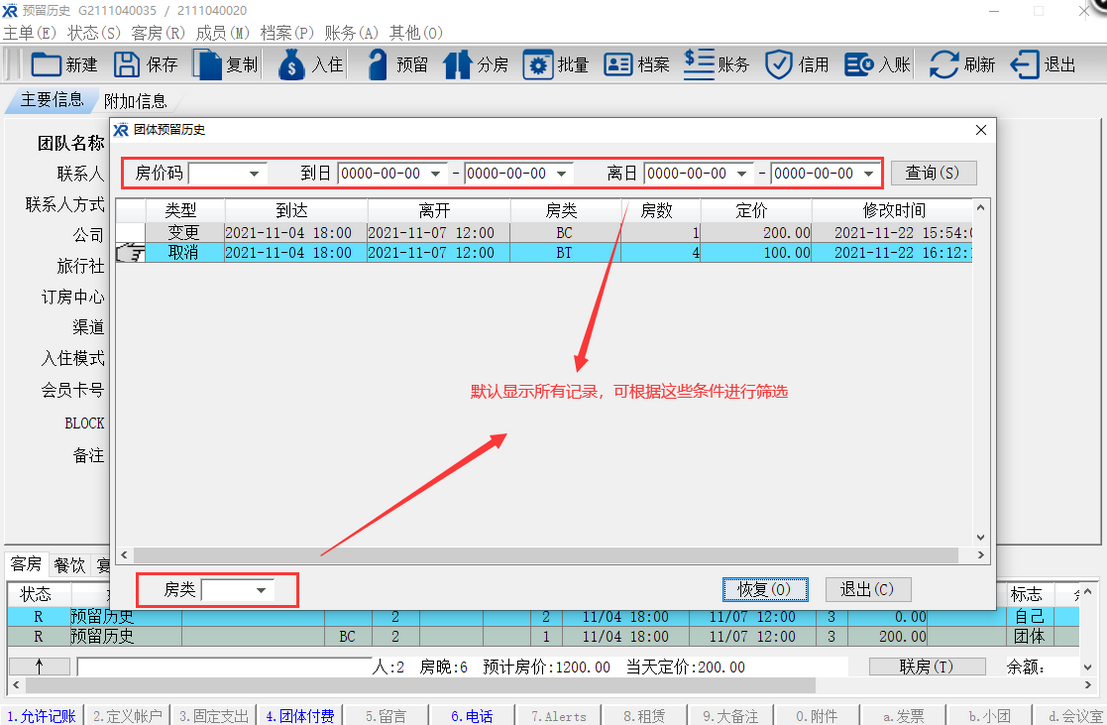1107x725 pixels.
Task: Expand the 房价码 rate code dropdown
Action: click(255, 174)
